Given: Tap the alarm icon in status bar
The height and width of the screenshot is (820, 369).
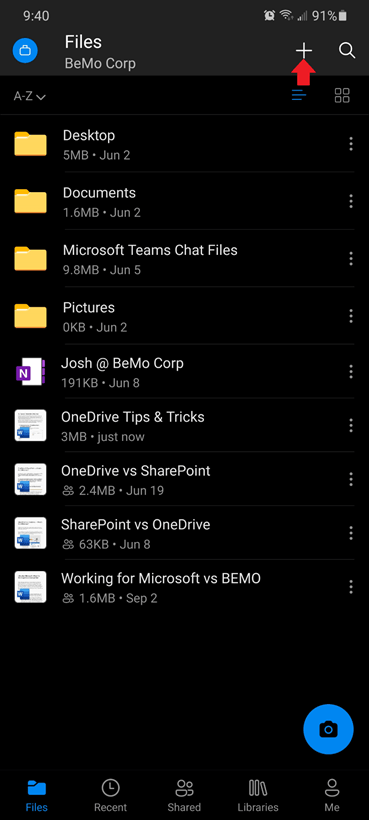Looking at the screenshot, I should click(x=269, y=16).
